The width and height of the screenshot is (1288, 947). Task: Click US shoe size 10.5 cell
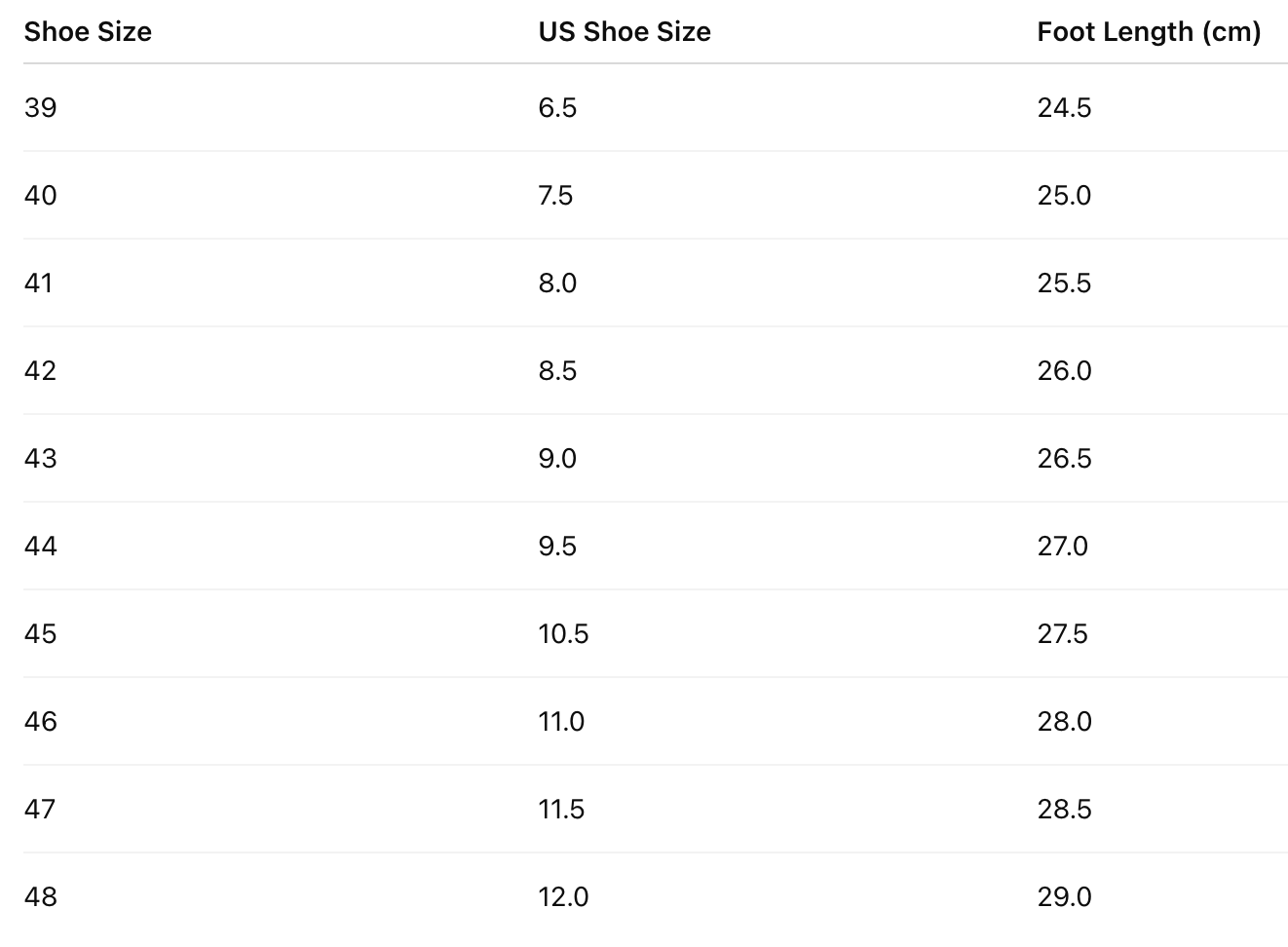(563, 633)
